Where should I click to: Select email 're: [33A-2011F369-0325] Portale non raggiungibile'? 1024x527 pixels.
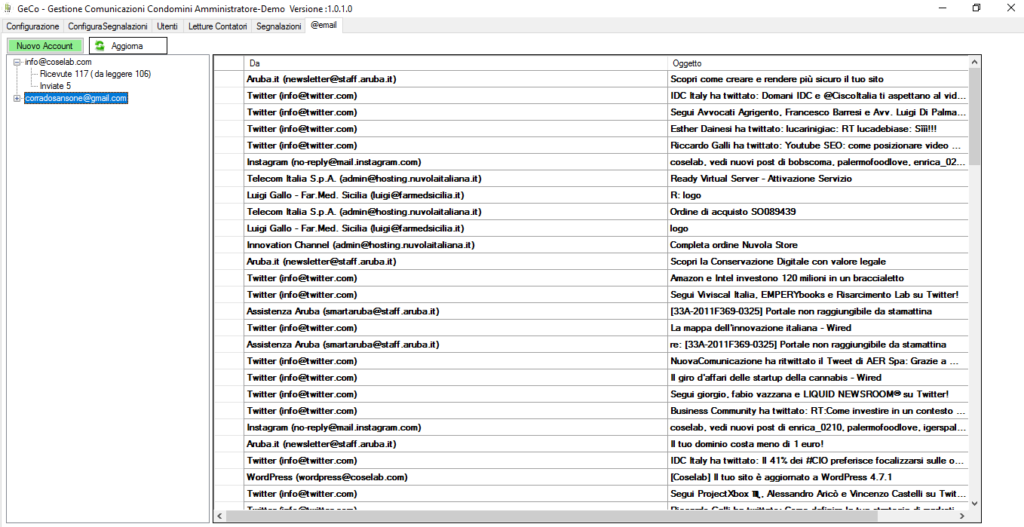818,345
